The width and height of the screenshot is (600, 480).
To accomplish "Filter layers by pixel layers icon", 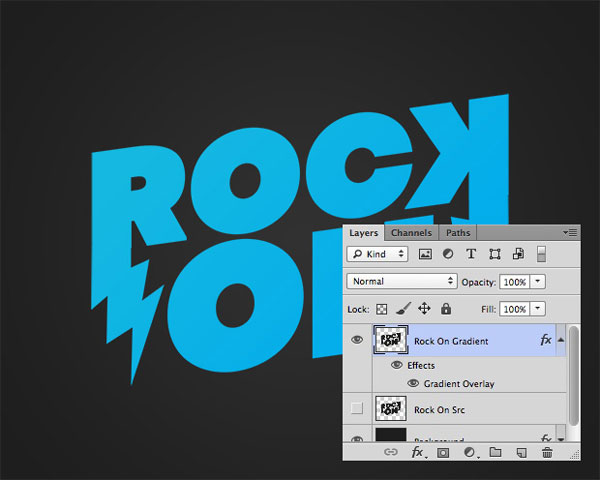I will click(425, 254).
